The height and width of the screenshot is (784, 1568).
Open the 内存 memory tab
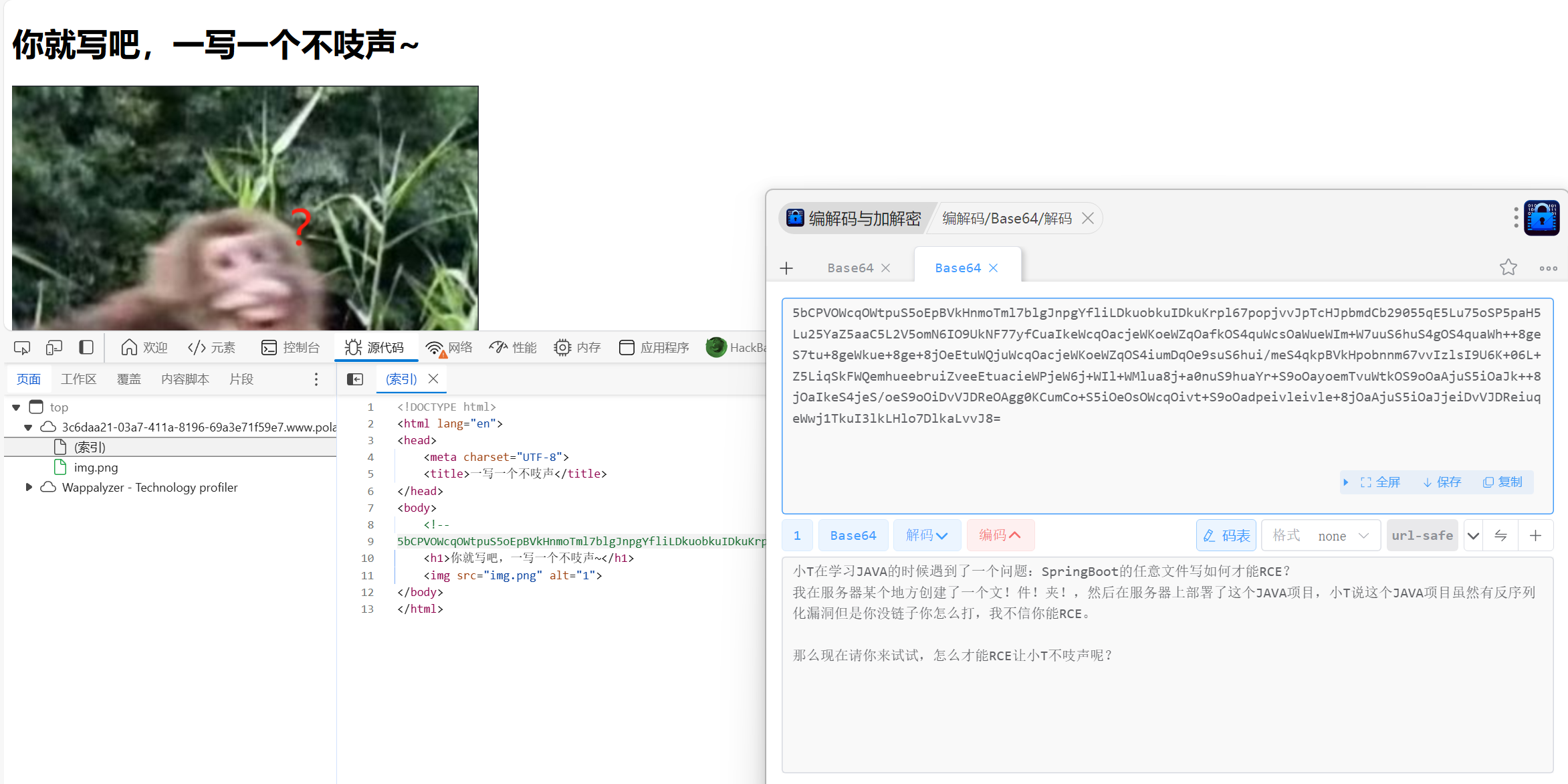pos(578,348)
